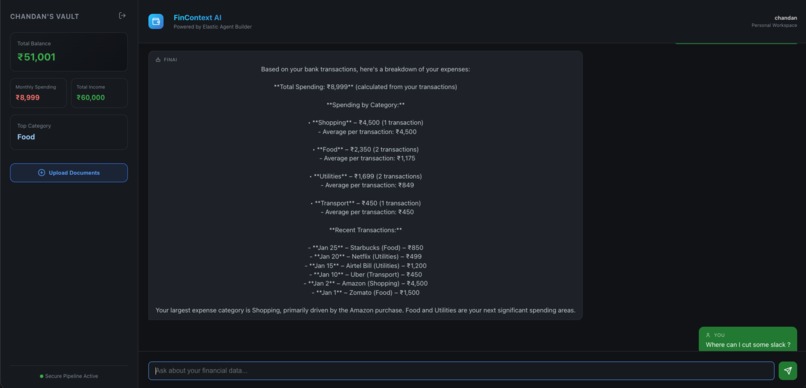The image size is (806, 388).
Task: Click the logout icon beside Chandan's Vault
Action: click(x=122, y=16)
